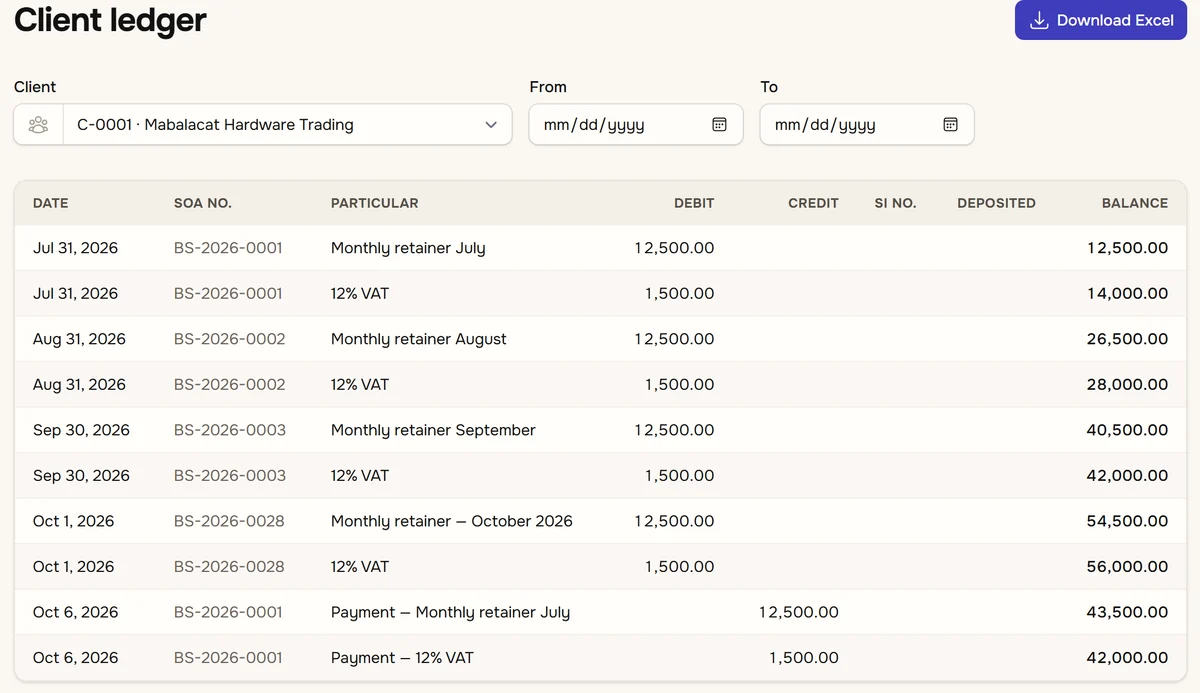
Task: Click the Client ledger page heading
Action: click(110, 20)
